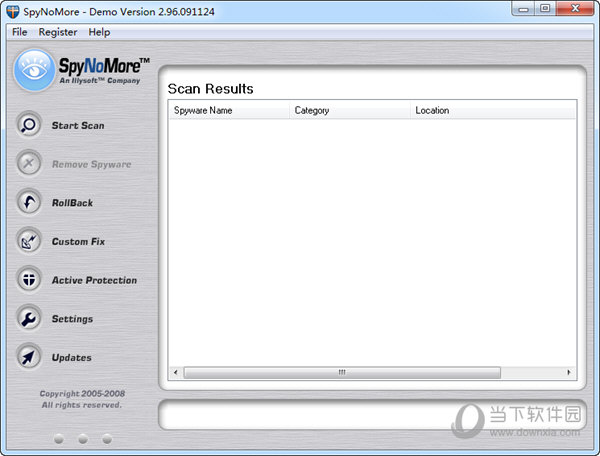Click the RollBack arrow icon
This screenshot has width=600, height=456.
(x=29, y=202)
